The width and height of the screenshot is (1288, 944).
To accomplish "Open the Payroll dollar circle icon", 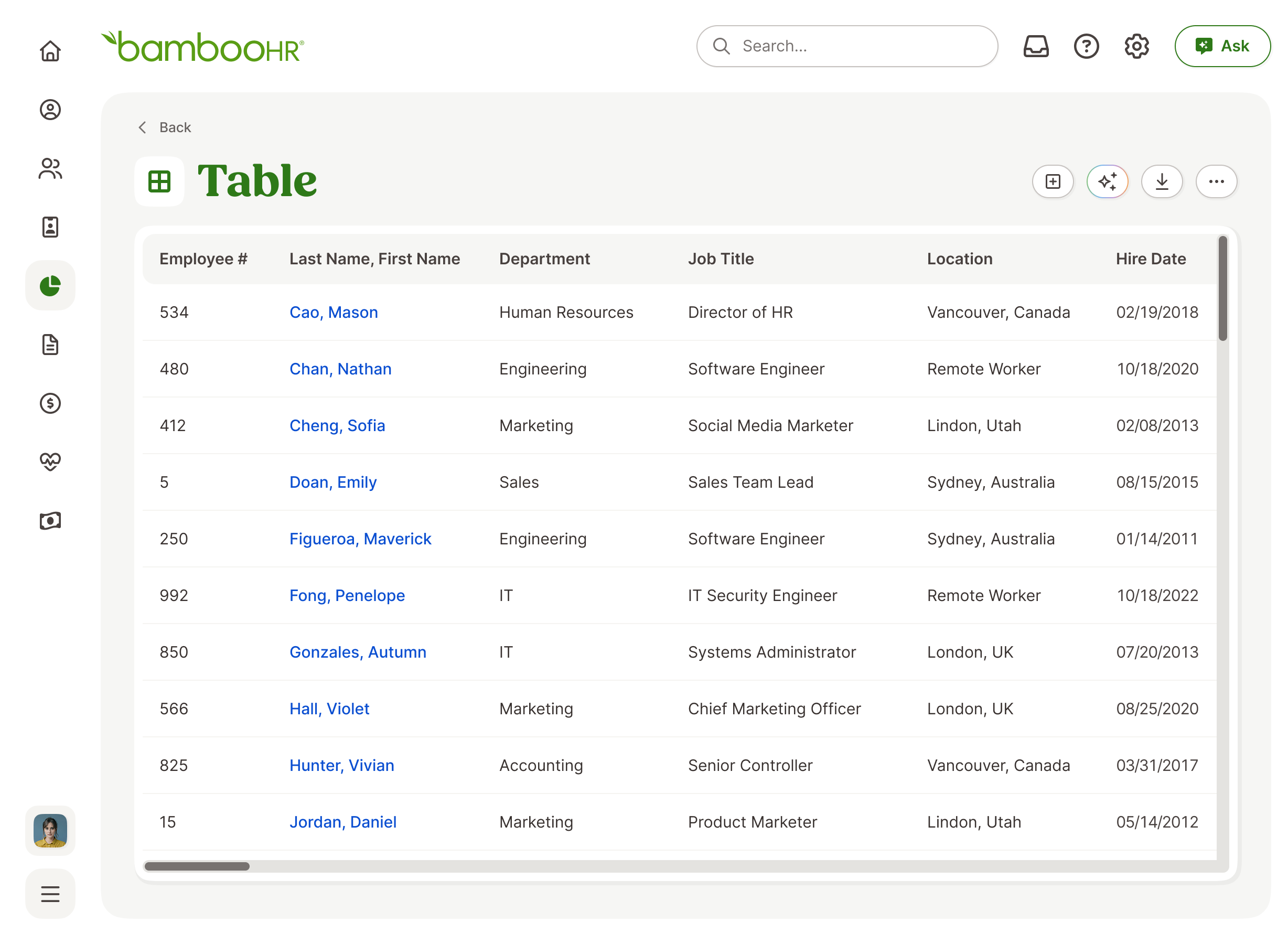I will point(50,403).
